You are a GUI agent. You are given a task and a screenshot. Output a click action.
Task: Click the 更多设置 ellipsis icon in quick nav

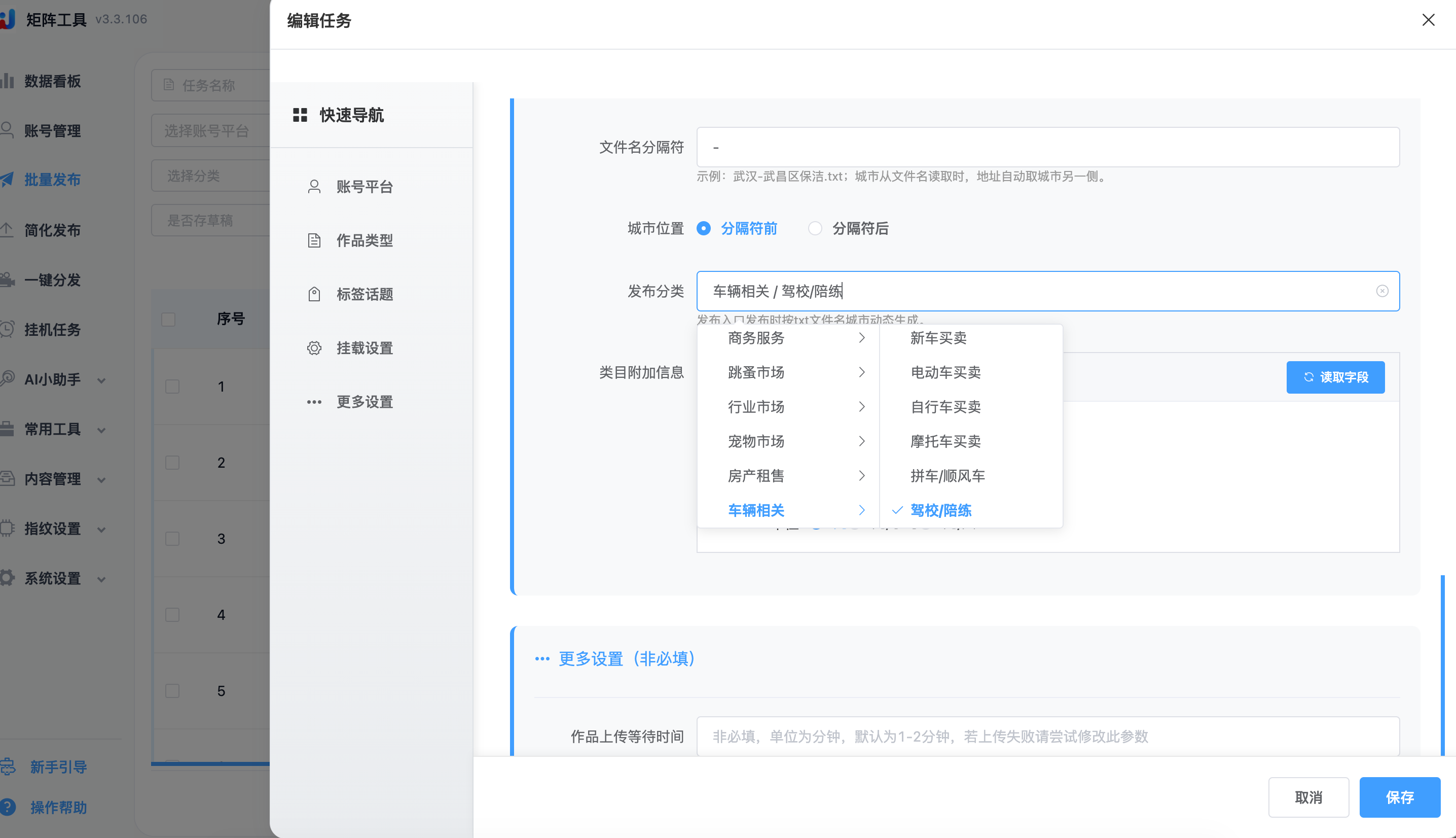coord(314,402)
